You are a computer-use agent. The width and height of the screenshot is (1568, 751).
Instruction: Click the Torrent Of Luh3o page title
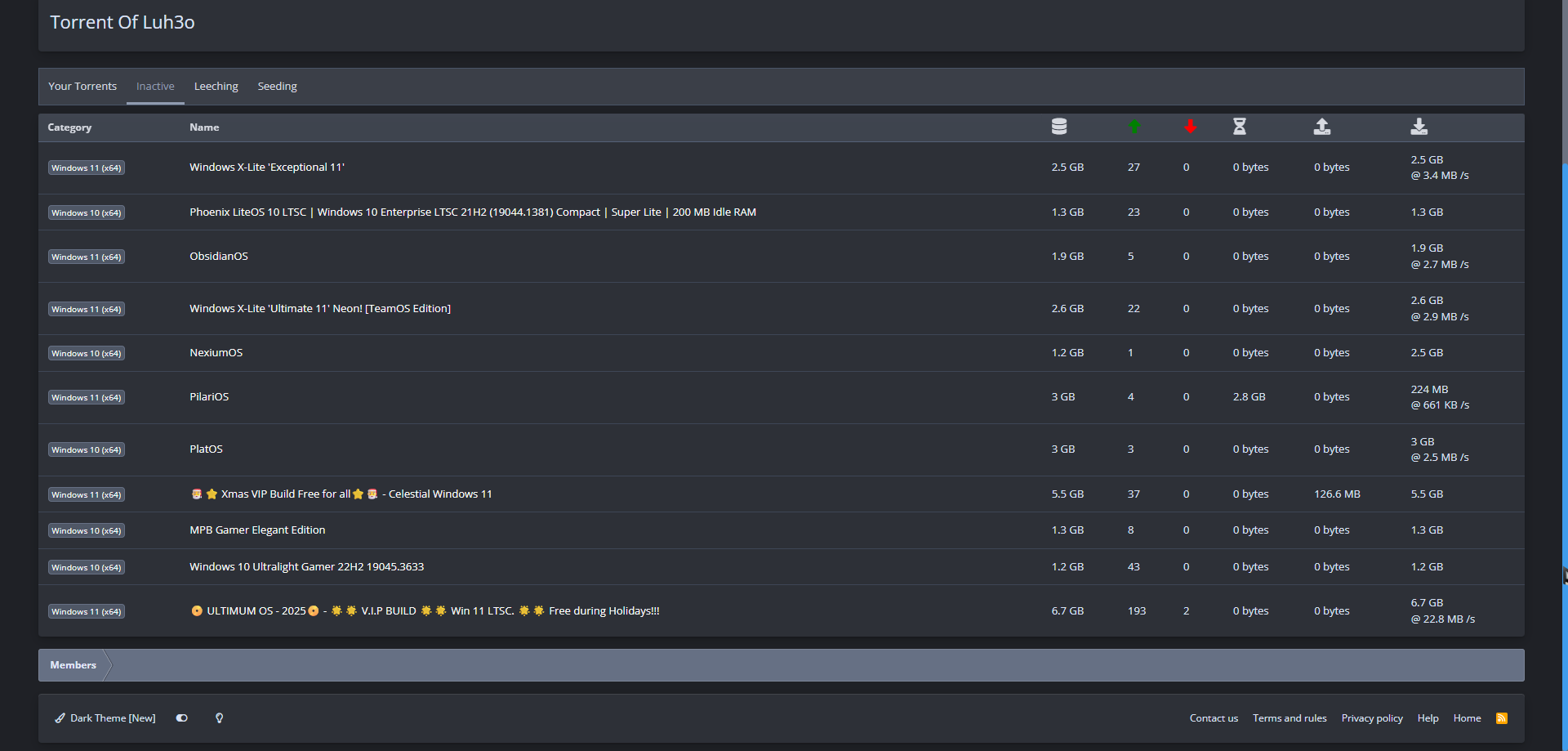tap(122, 22)
